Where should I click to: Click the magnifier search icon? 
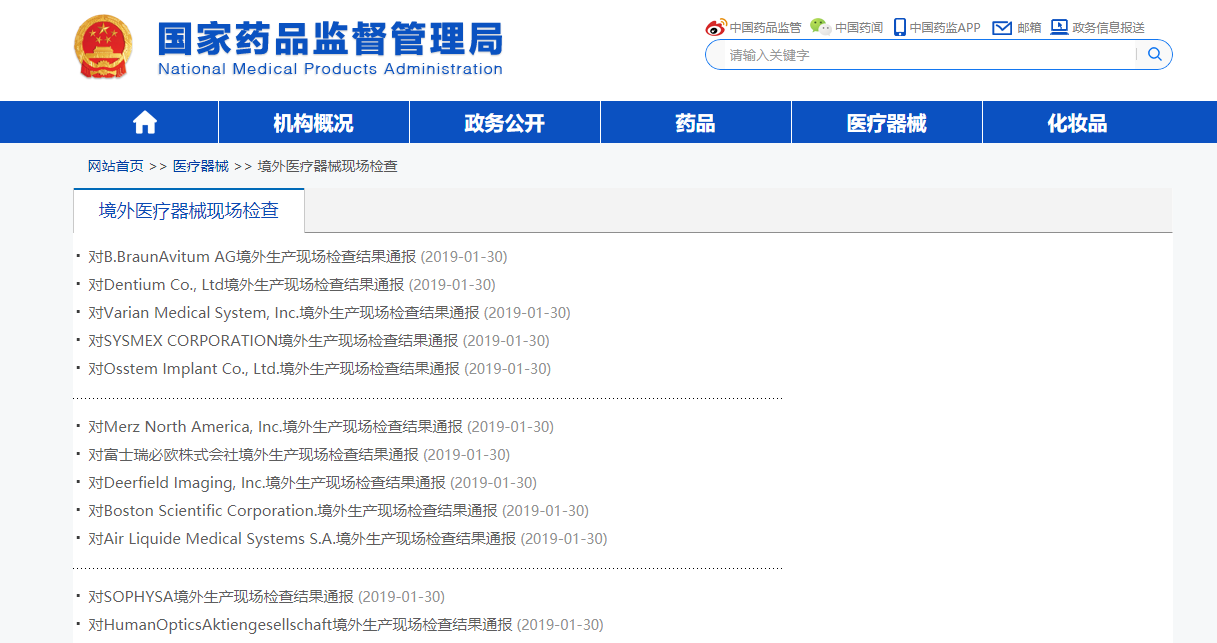point(1154,55)
